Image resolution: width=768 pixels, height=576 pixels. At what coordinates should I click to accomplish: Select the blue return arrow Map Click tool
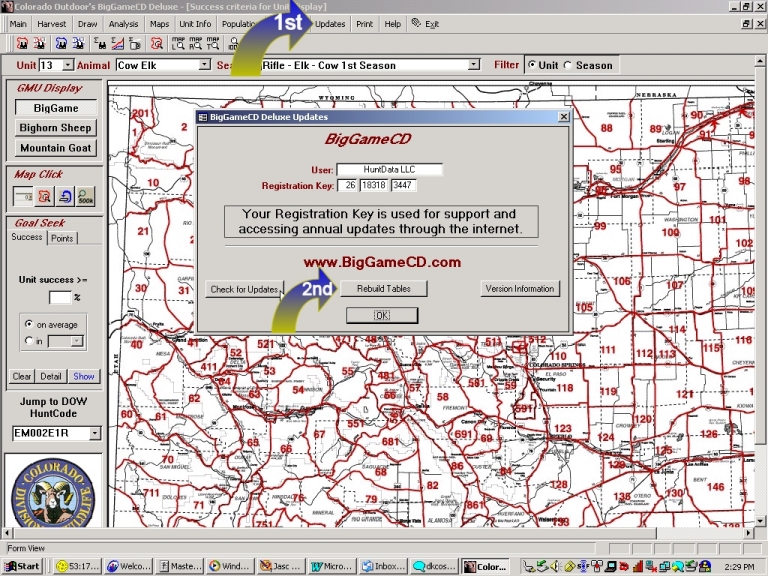click(x=65, y=196)
